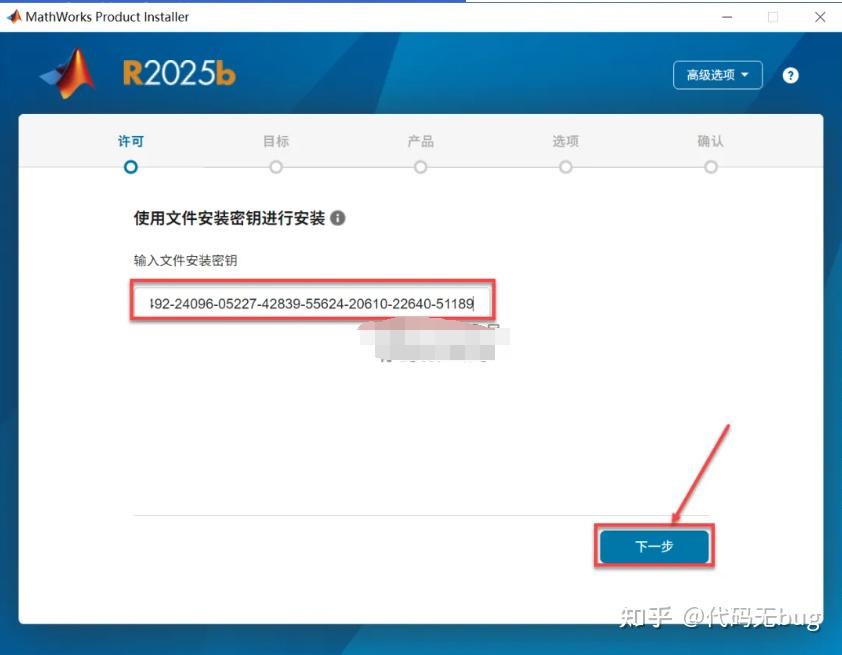This screenshot has width=842, height=655.
Task: Switch to the 许可 step label
Action: (130, 141)
